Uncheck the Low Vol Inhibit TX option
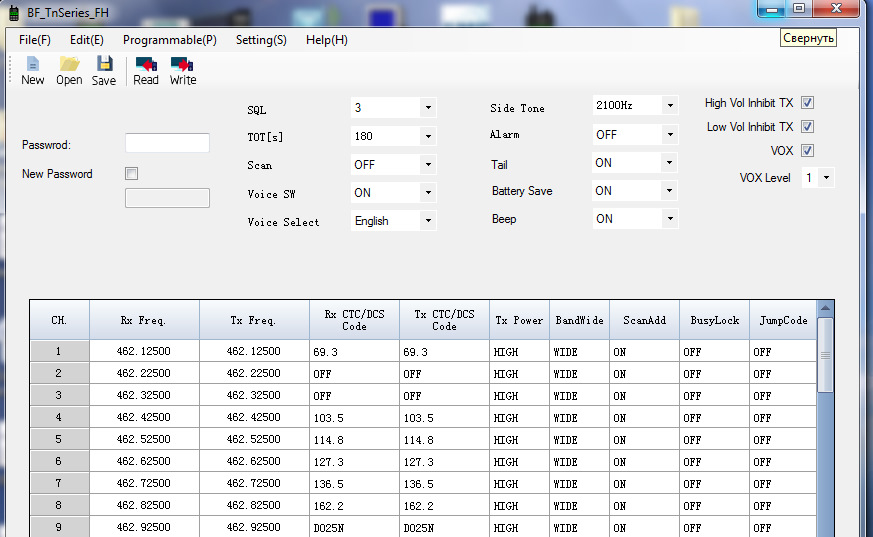 [807, 127]
